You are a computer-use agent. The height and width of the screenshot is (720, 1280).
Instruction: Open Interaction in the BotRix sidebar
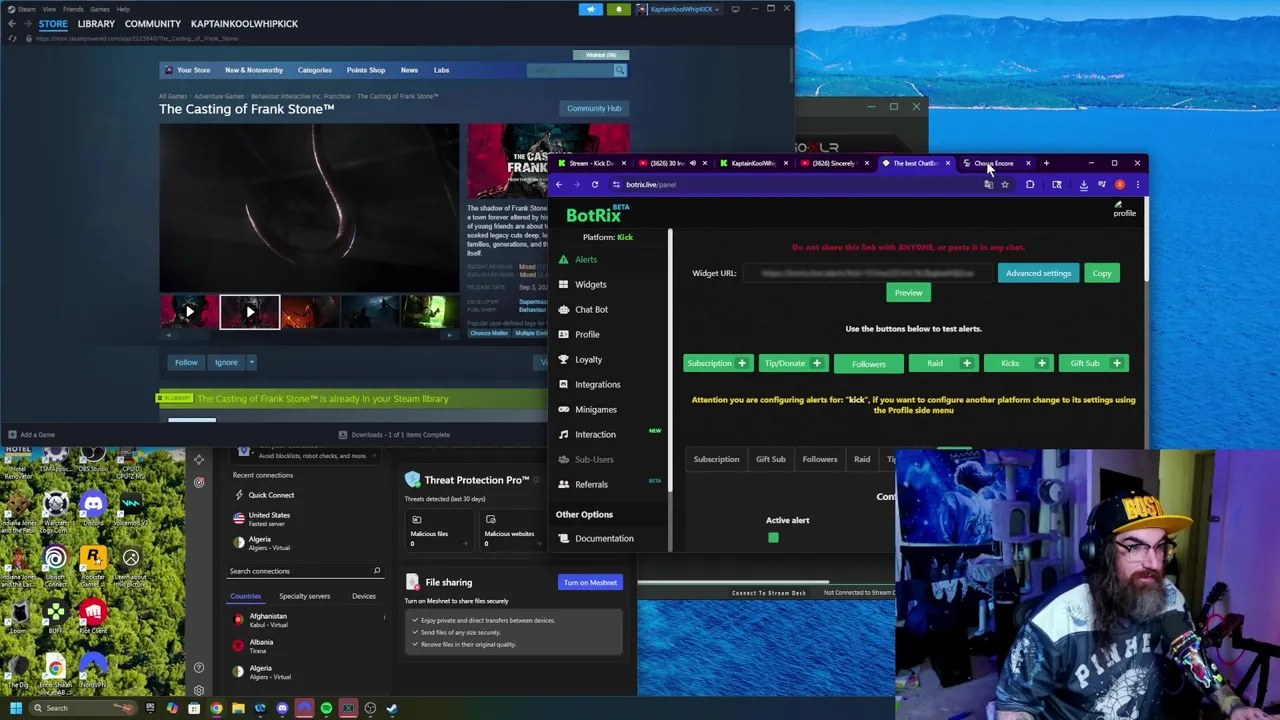595,434
